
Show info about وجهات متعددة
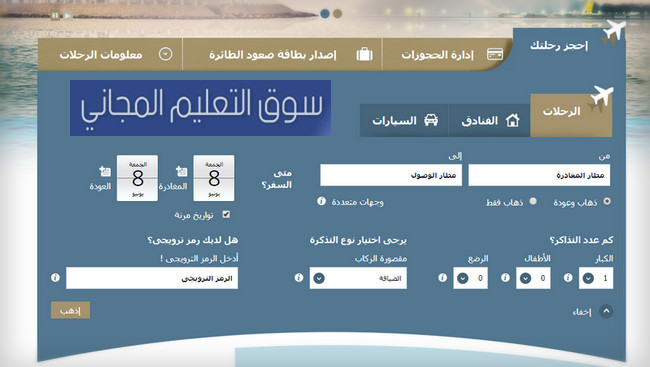coord(321,201)
